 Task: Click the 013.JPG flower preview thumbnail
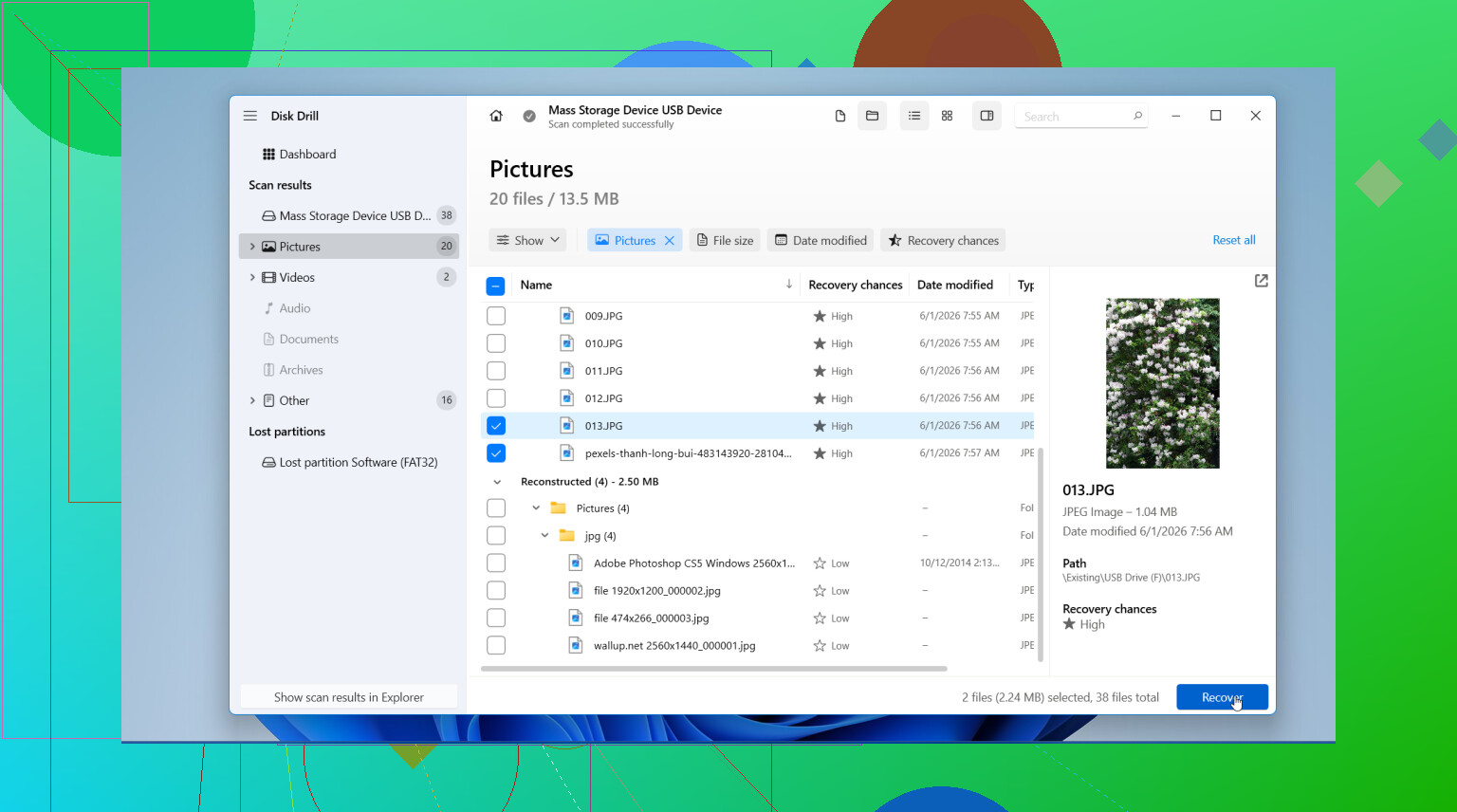click(x=1162, y=383)
